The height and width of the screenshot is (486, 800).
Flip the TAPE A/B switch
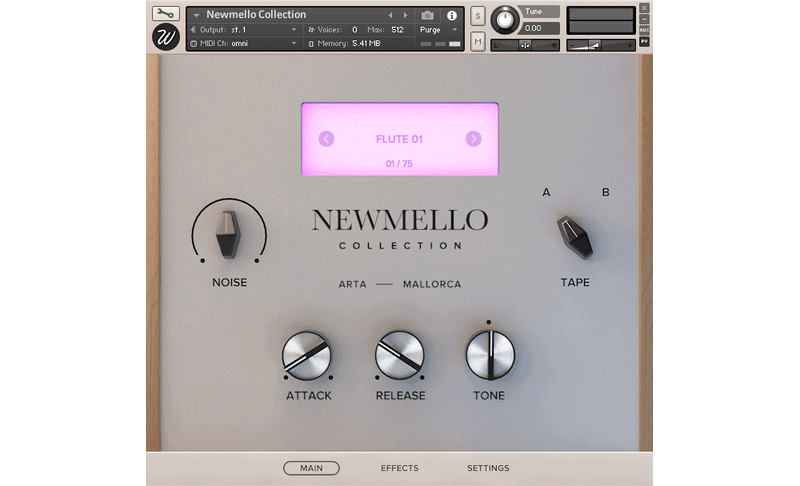(576, 237)
